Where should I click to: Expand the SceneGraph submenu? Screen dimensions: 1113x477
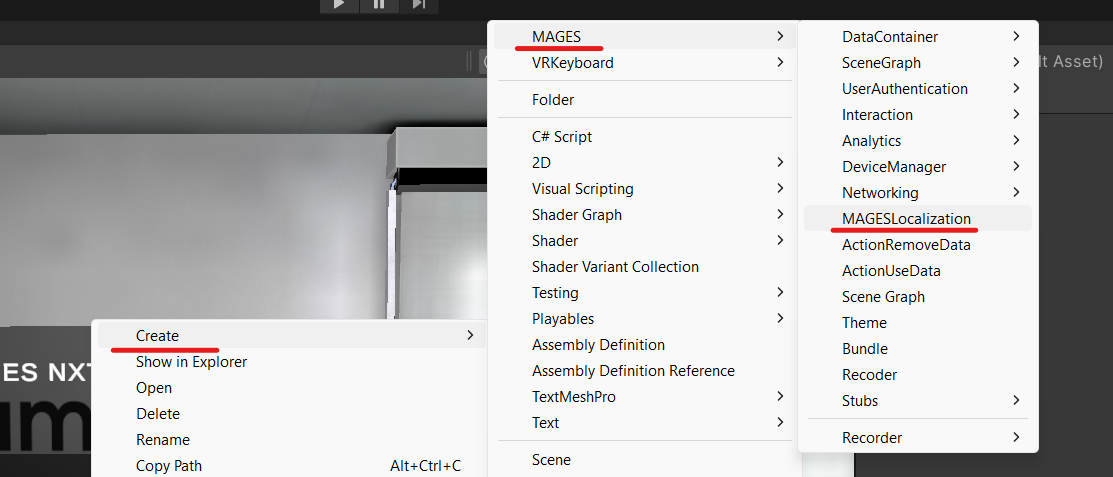(918, 62)
